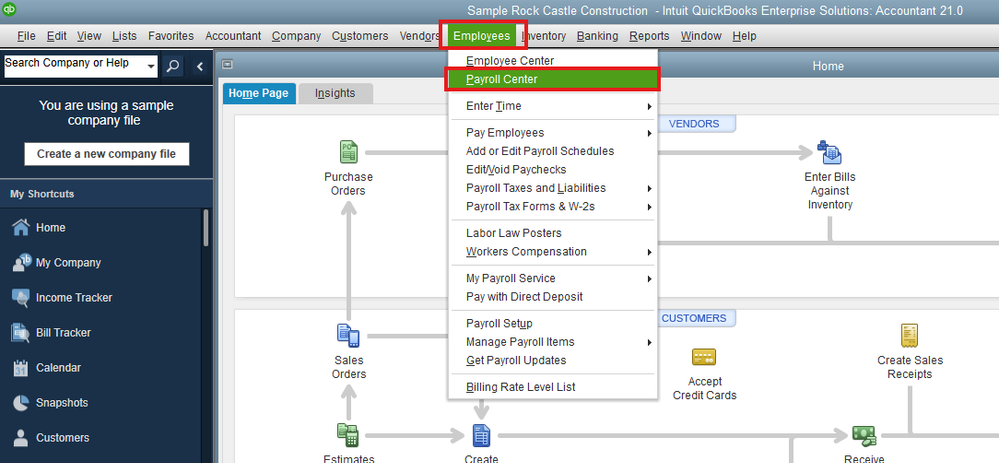Open the Receive Payments icon

pyautogui.click(x=865, y=436)
